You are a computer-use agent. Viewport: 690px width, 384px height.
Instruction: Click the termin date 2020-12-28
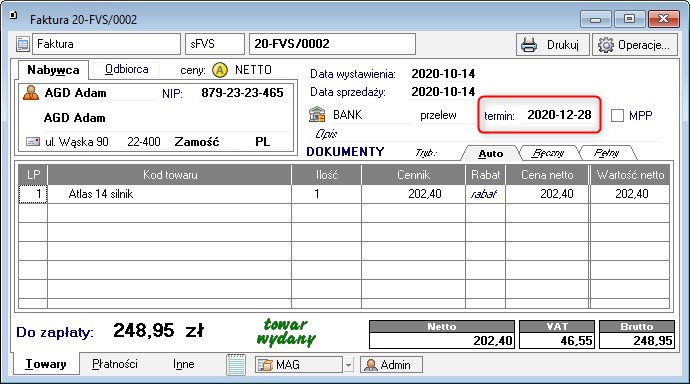[559, 115]
